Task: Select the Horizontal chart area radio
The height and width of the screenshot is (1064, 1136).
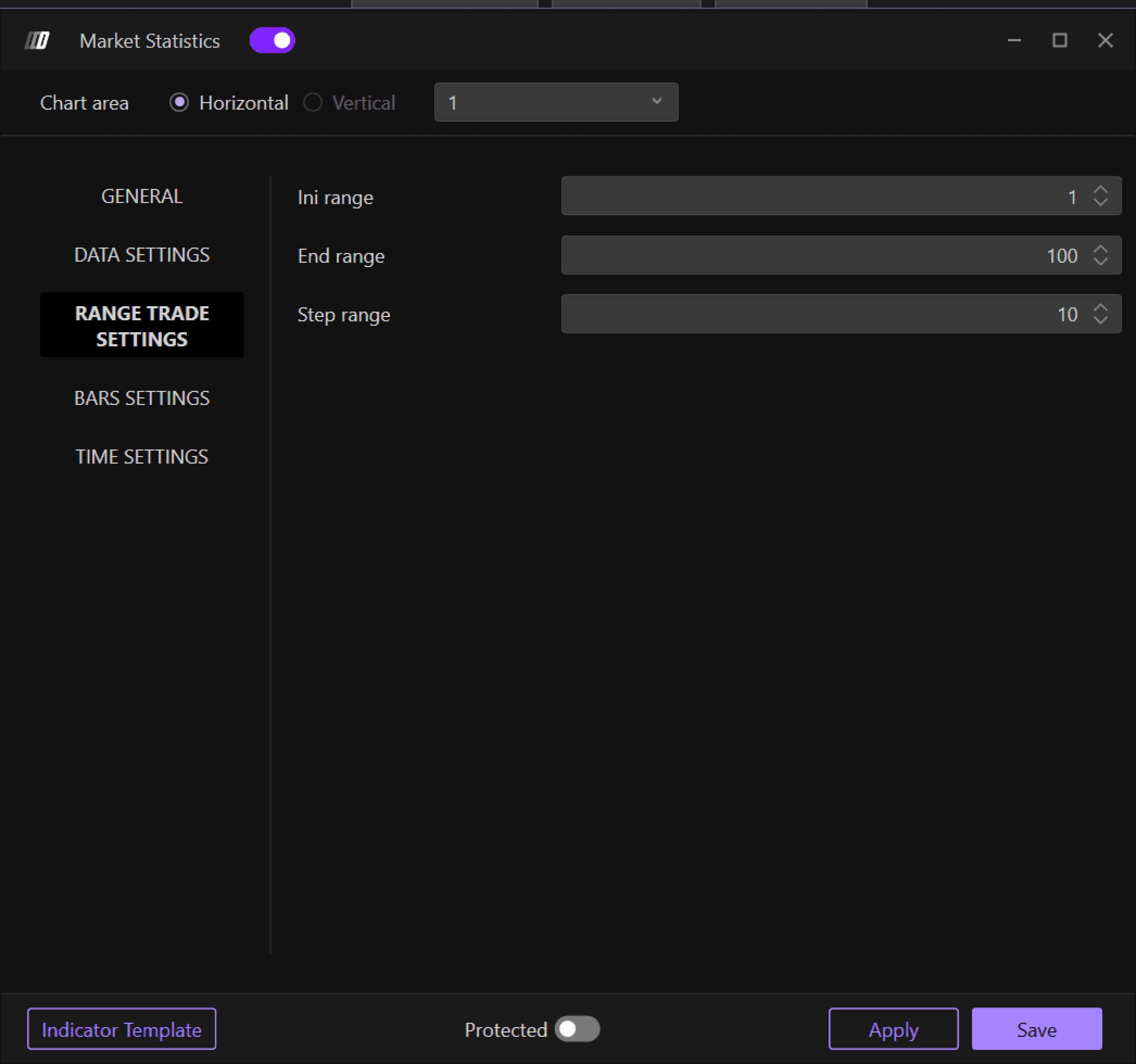Action: pyautogui.click(x=179, y=103)
